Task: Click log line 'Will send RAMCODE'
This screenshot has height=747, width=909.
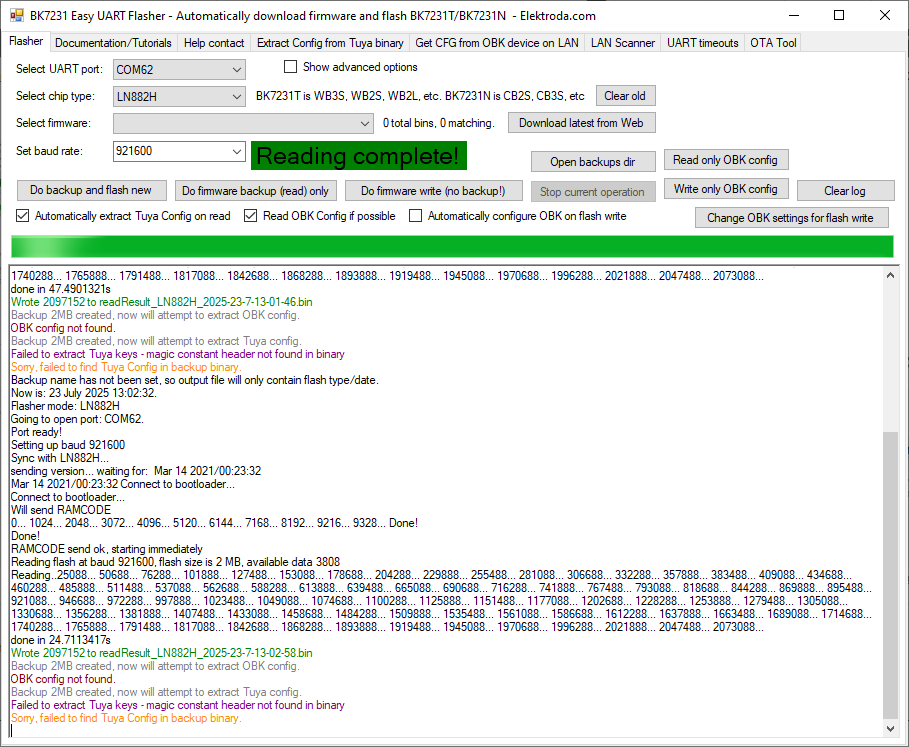Action: point(61,510)
